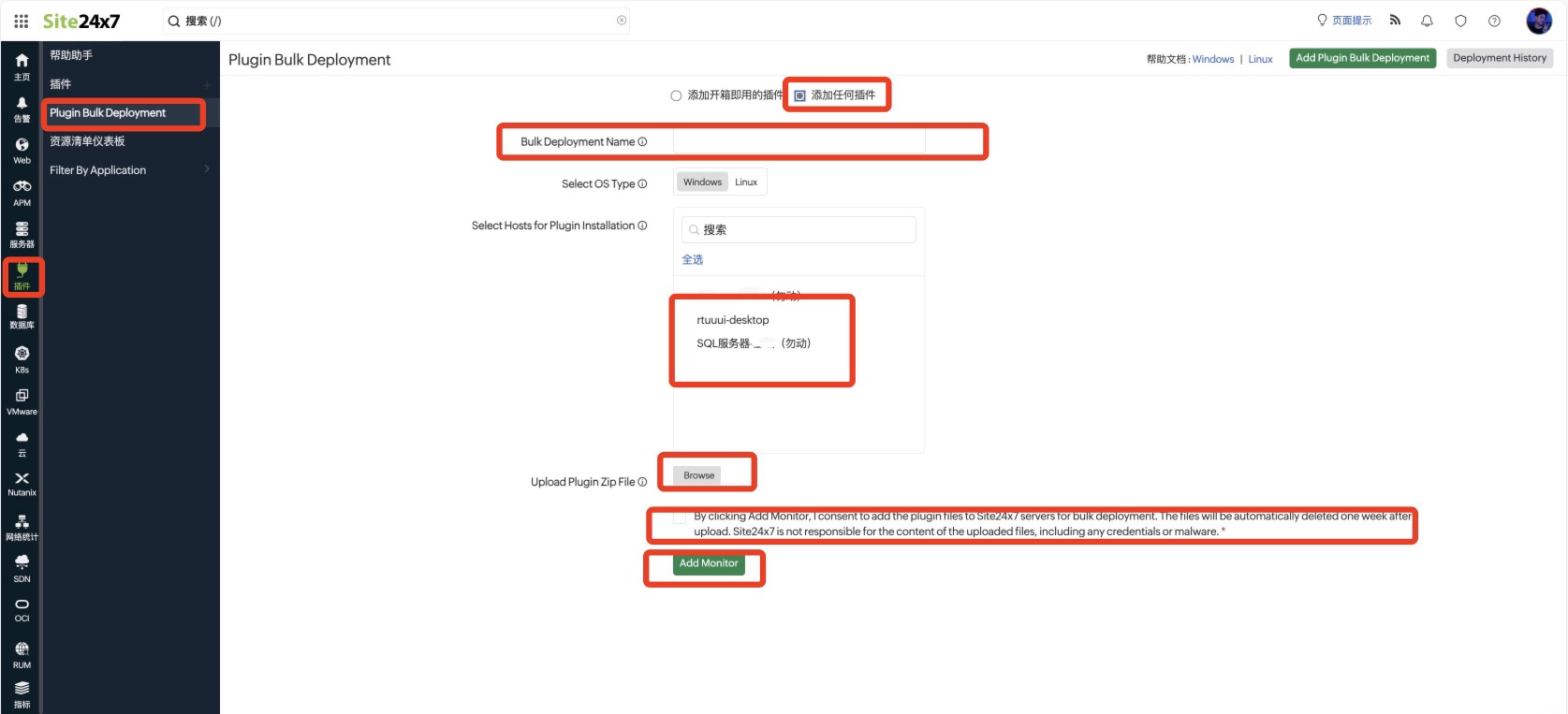Click the shield icon in header

coord(1460,21)
